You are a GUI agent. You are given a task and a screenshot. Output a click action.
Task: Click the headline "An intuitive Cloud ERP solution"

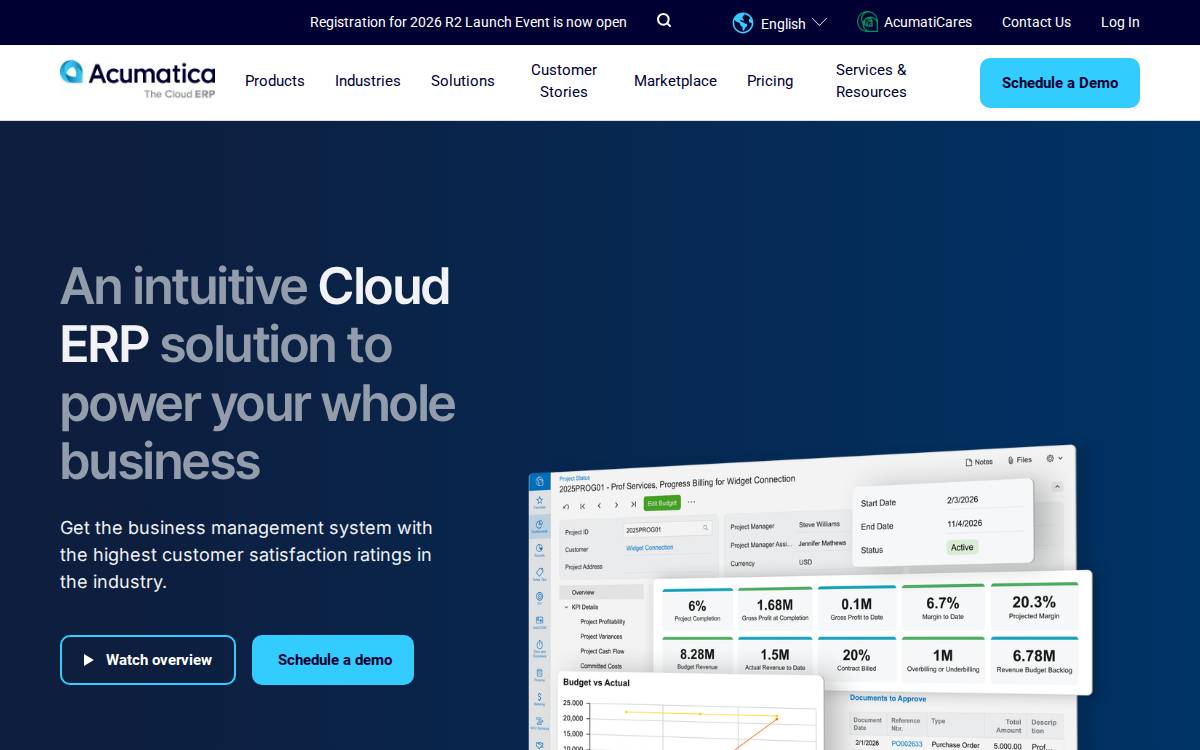coord(258,373)
